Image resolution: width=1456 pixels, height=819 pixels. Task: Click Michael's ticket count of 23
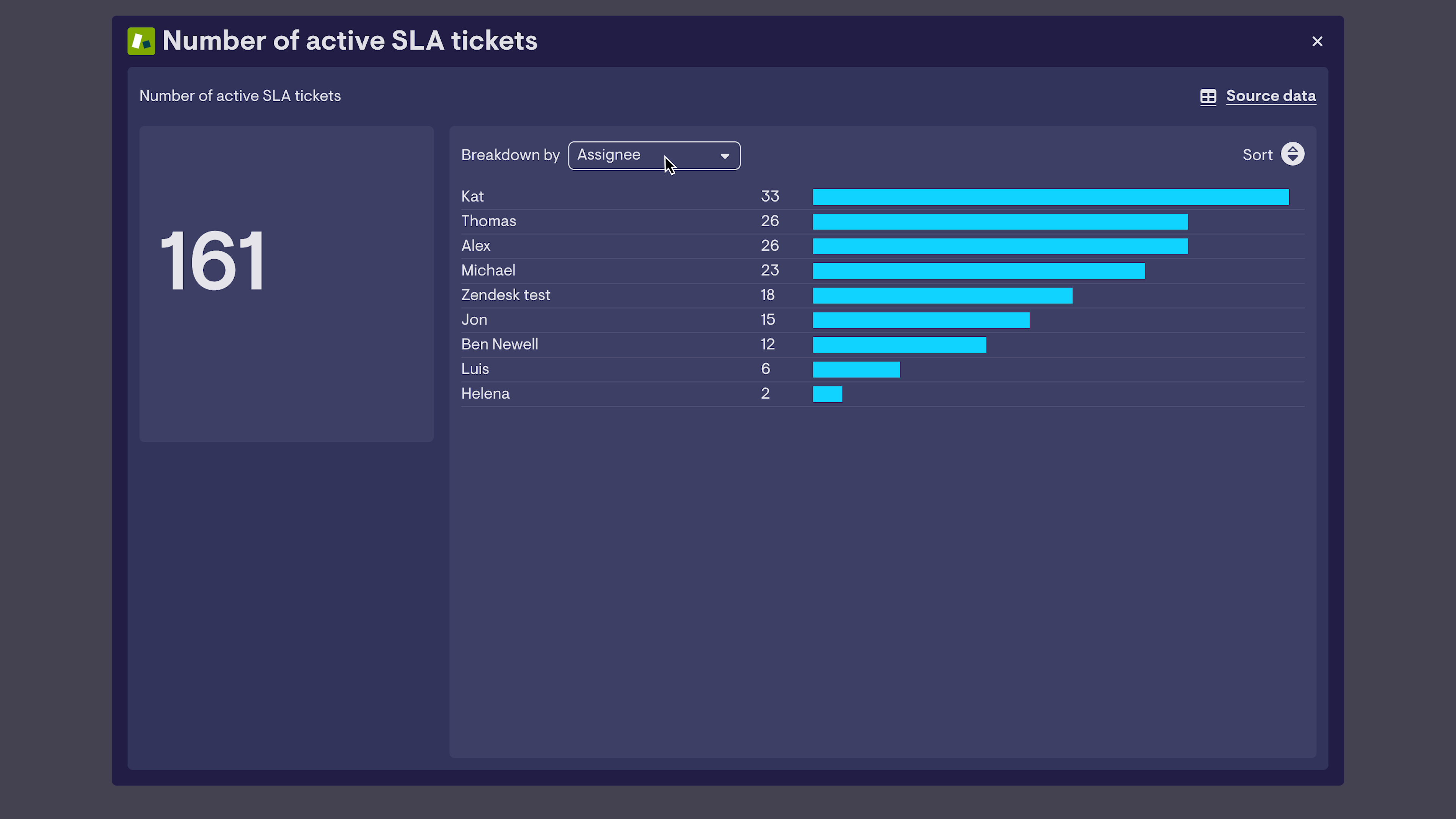(x=770, y=270)
